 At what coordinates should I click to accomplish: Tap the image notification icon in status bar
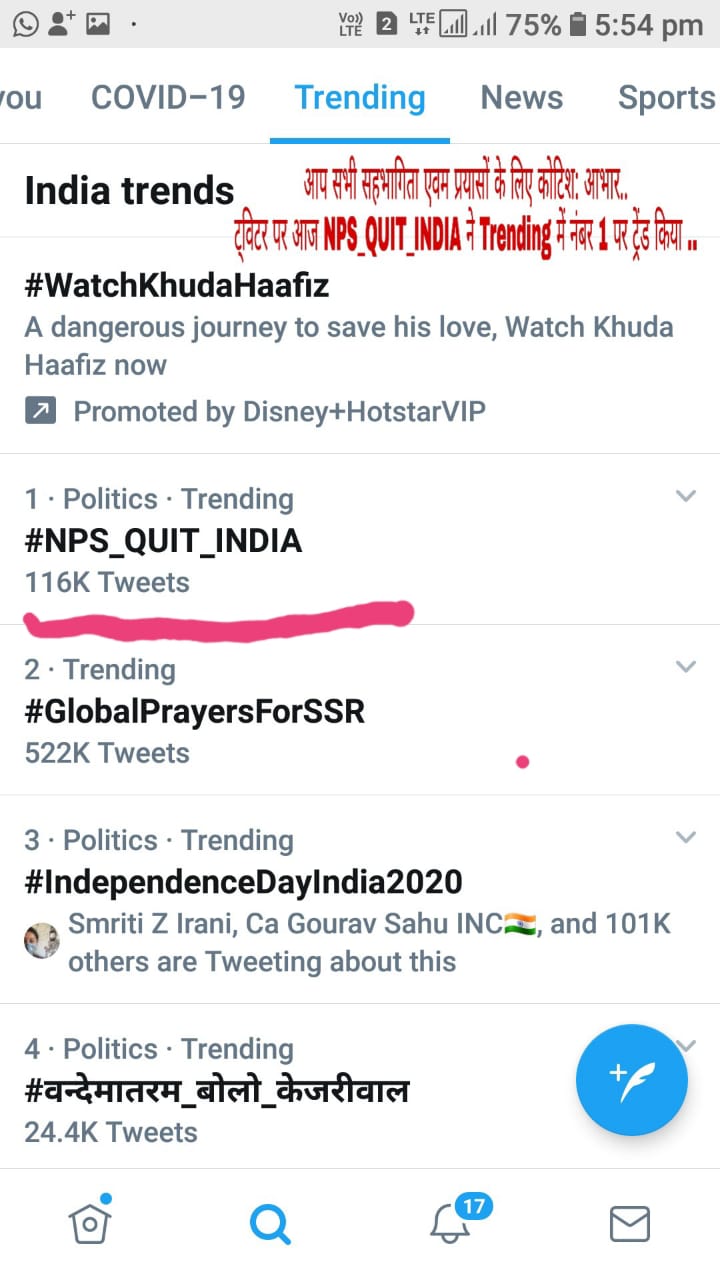(x=97, y=24)
